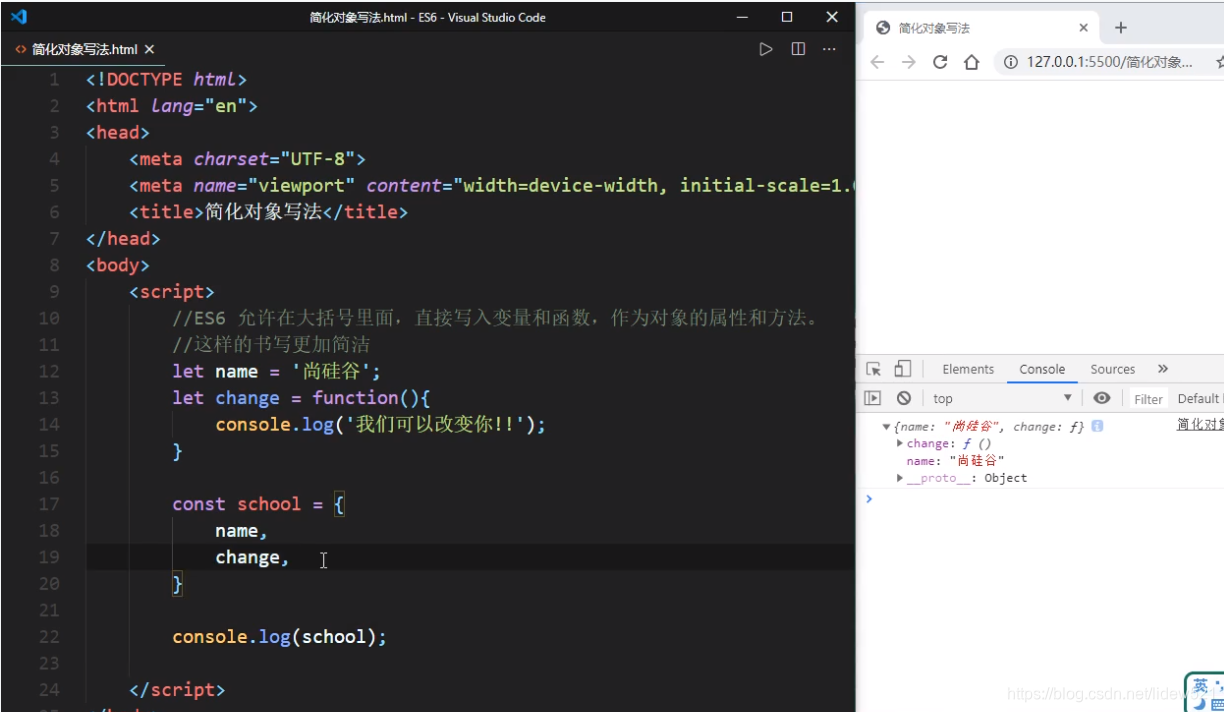
Task: Click the <!DOCTYPE html> code line
Action: pos(166,79)
